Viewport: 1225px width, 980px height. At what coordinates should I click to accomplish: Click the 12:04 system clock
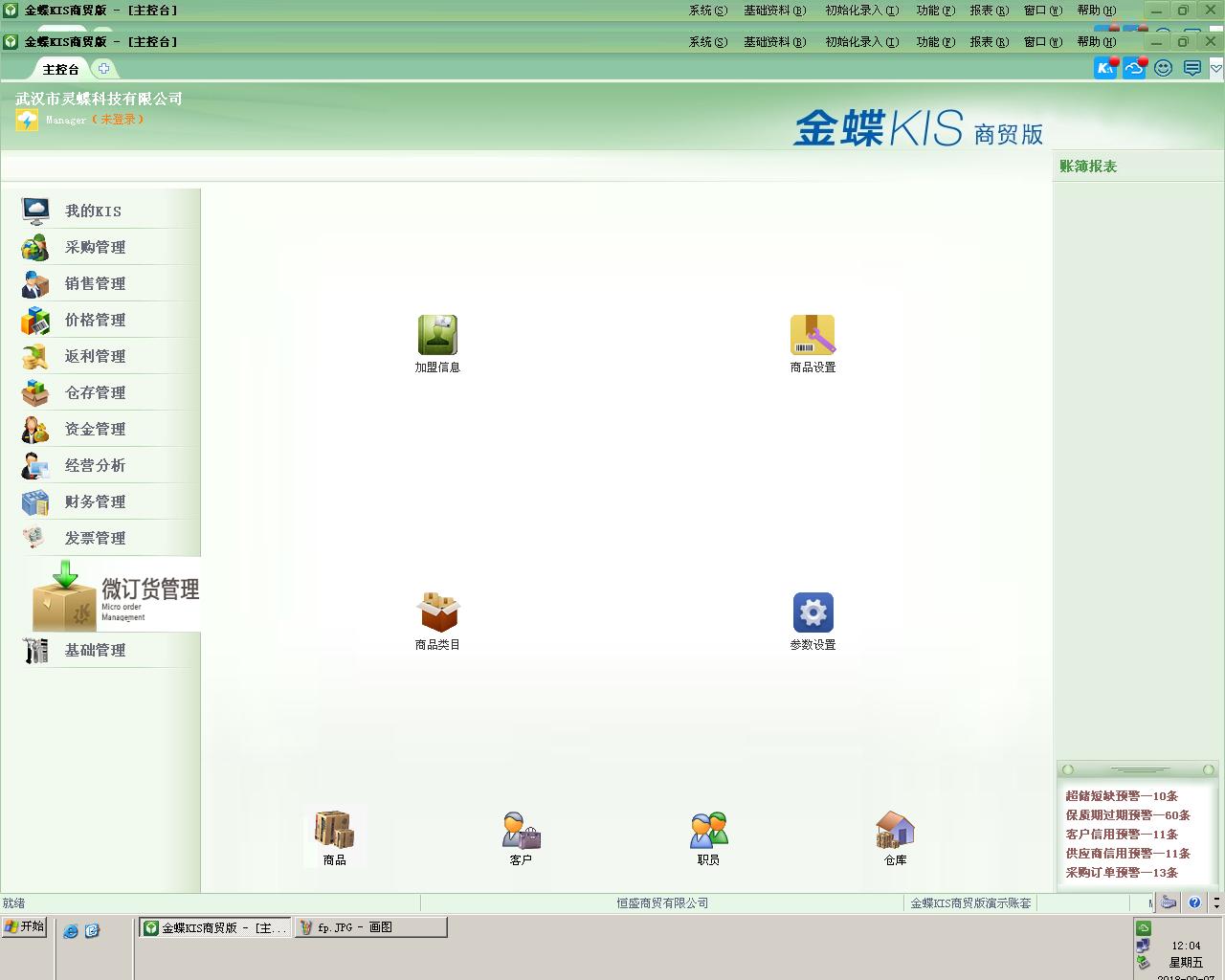[1186, 946]
